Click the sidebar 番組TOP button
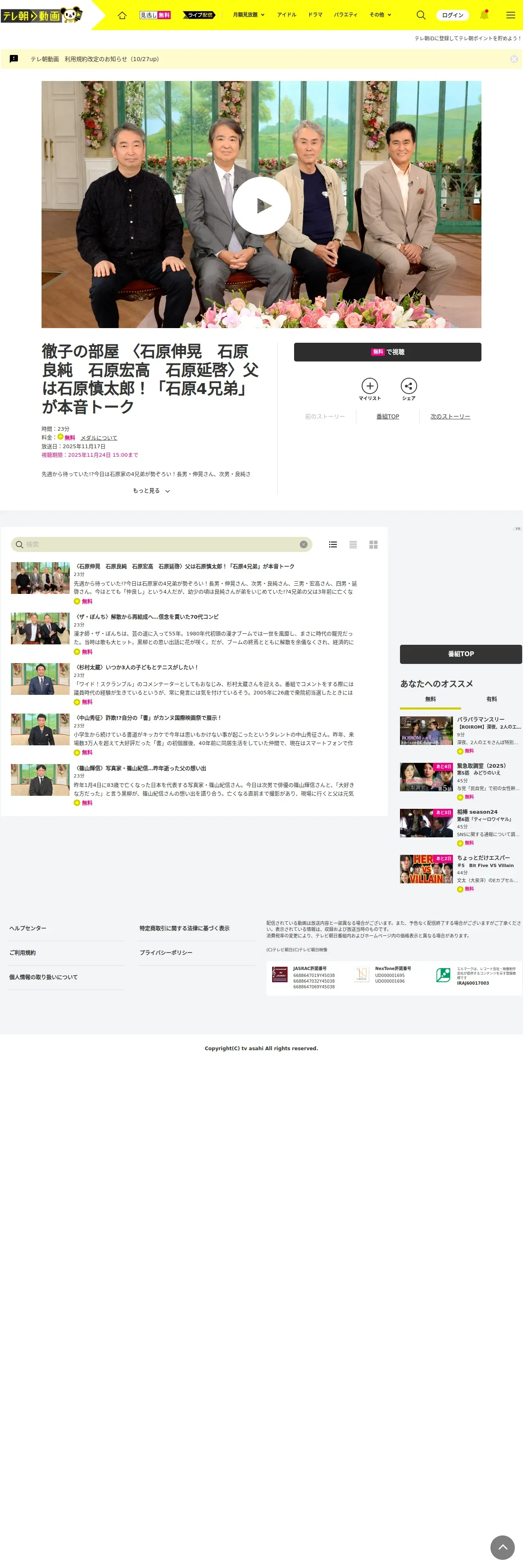The width and height of the screenshot is (523, 1568). (x=460, y=654)
